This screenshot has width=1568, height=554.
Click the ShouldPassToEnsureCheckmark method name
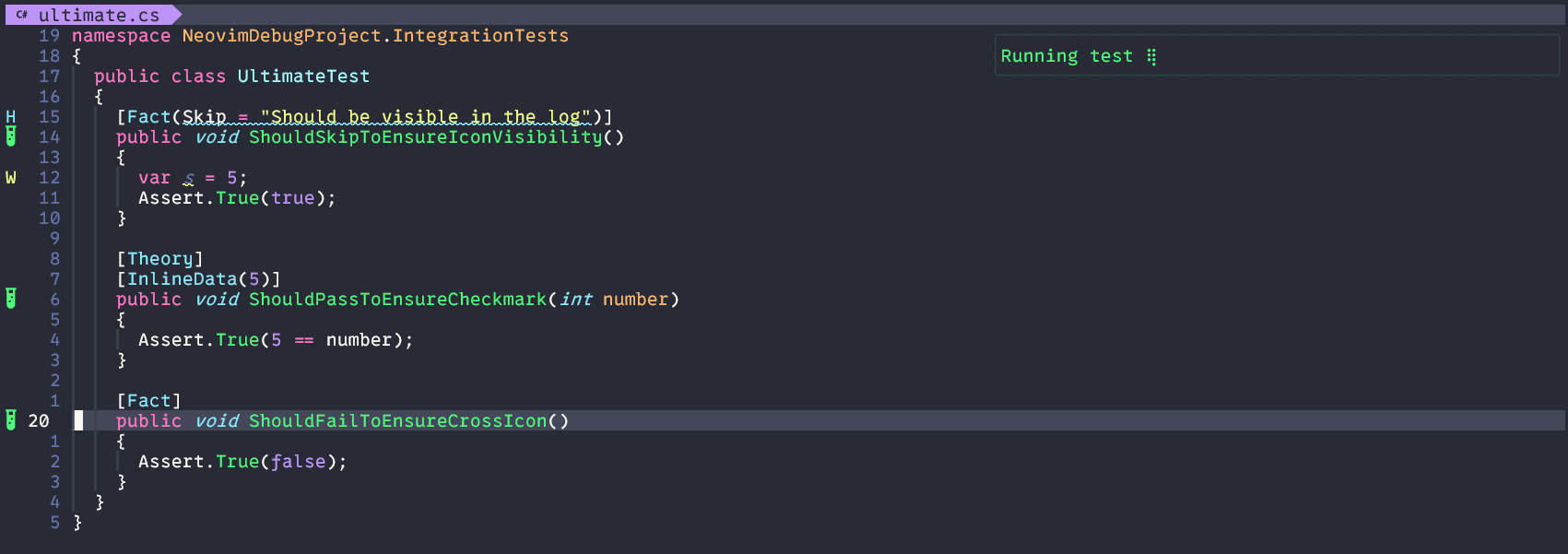(398, 299)
